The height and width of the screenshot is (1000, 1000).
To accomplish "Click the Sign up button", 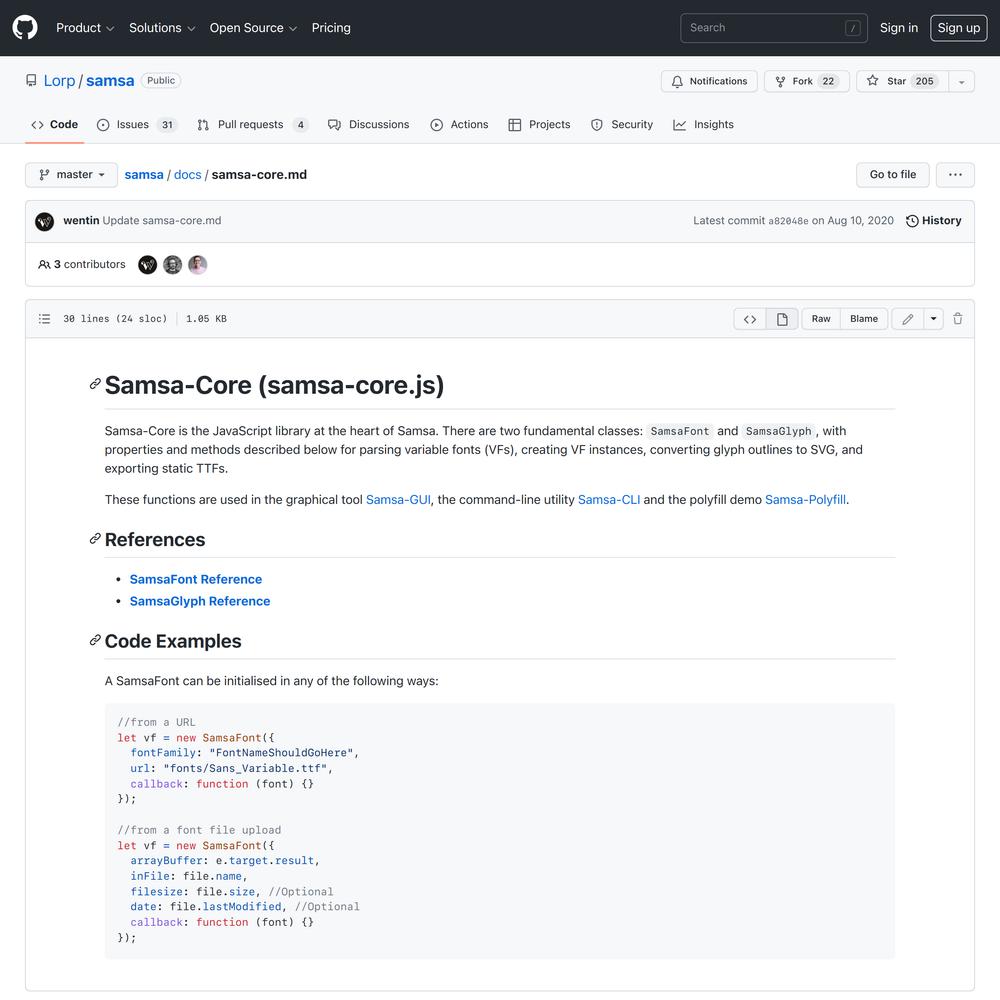I will (x=959, y=28).
